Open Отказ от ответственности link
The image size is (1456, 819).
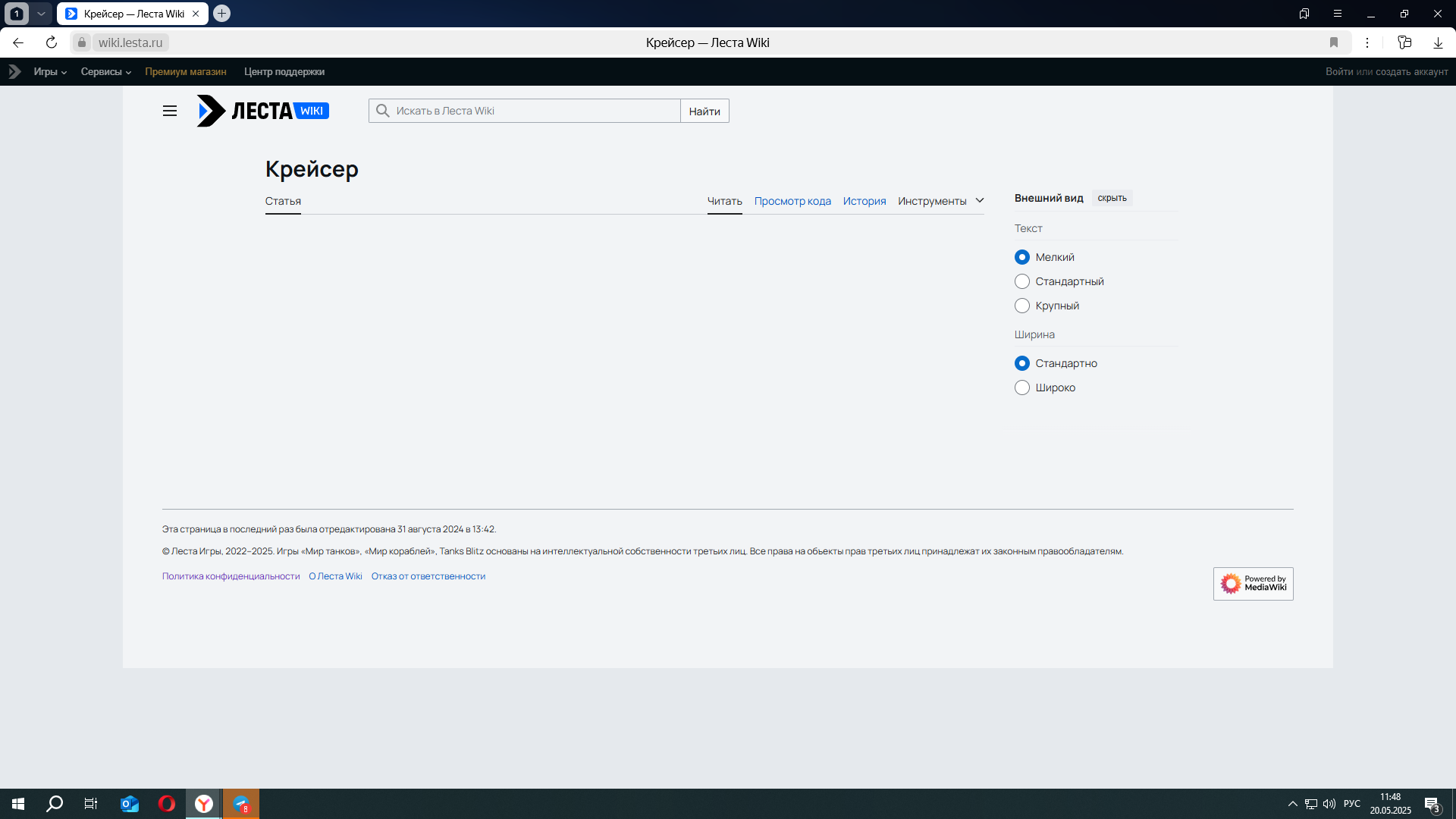tap(428, 576)
